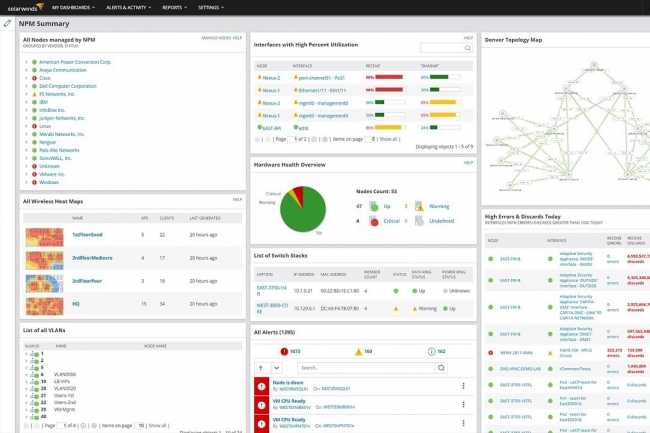The height and width of the screenshot is (433, 650).
Task: Click the yellow warning alerts count icon
Action: [358, 351]
